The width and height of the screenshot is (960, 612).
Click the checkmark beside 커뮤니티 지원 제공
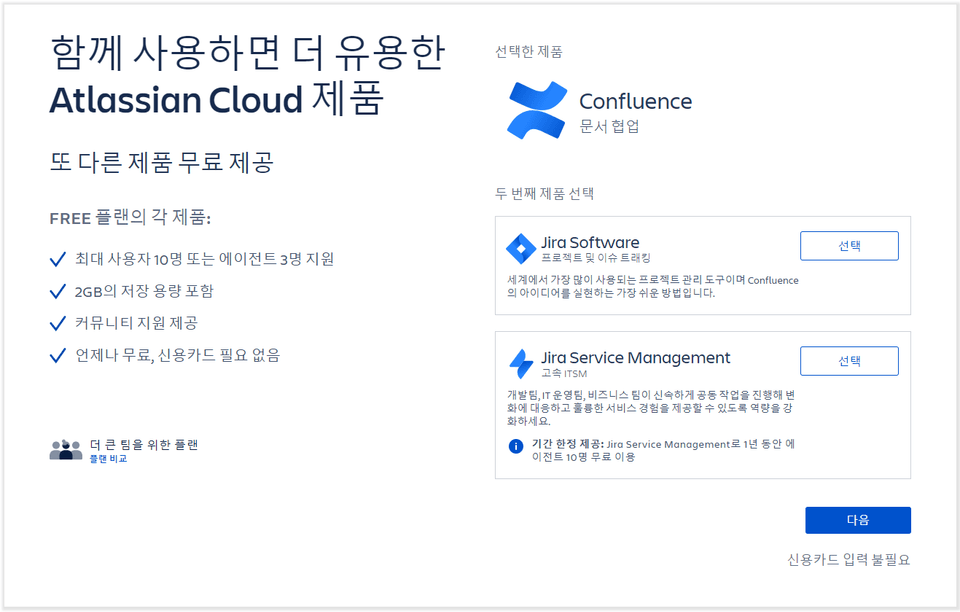click(x=58, y=324)
